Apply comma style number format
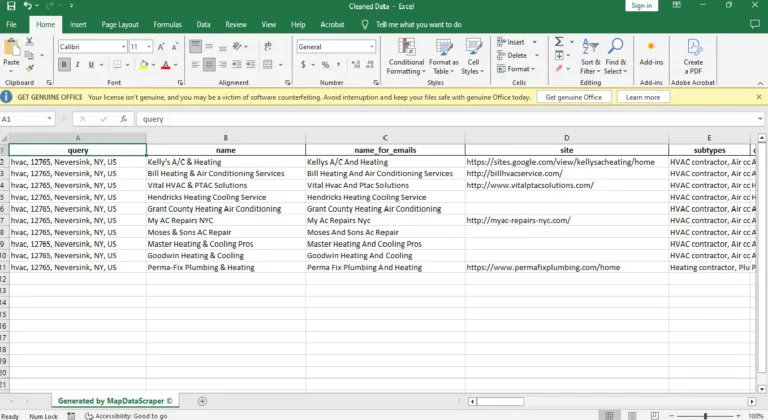The width and height of the screenshot is (768, 420). click(338, 64)
